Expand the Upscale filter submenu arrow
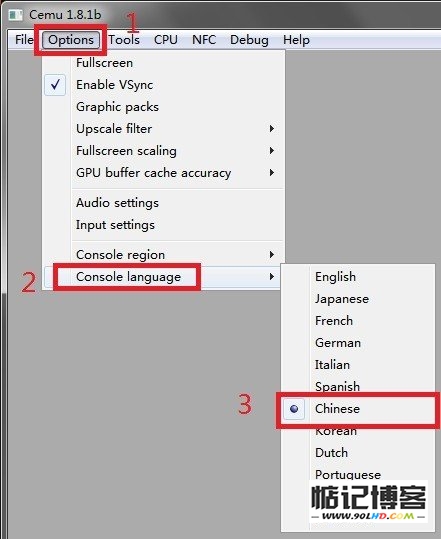 click(272, 129)
